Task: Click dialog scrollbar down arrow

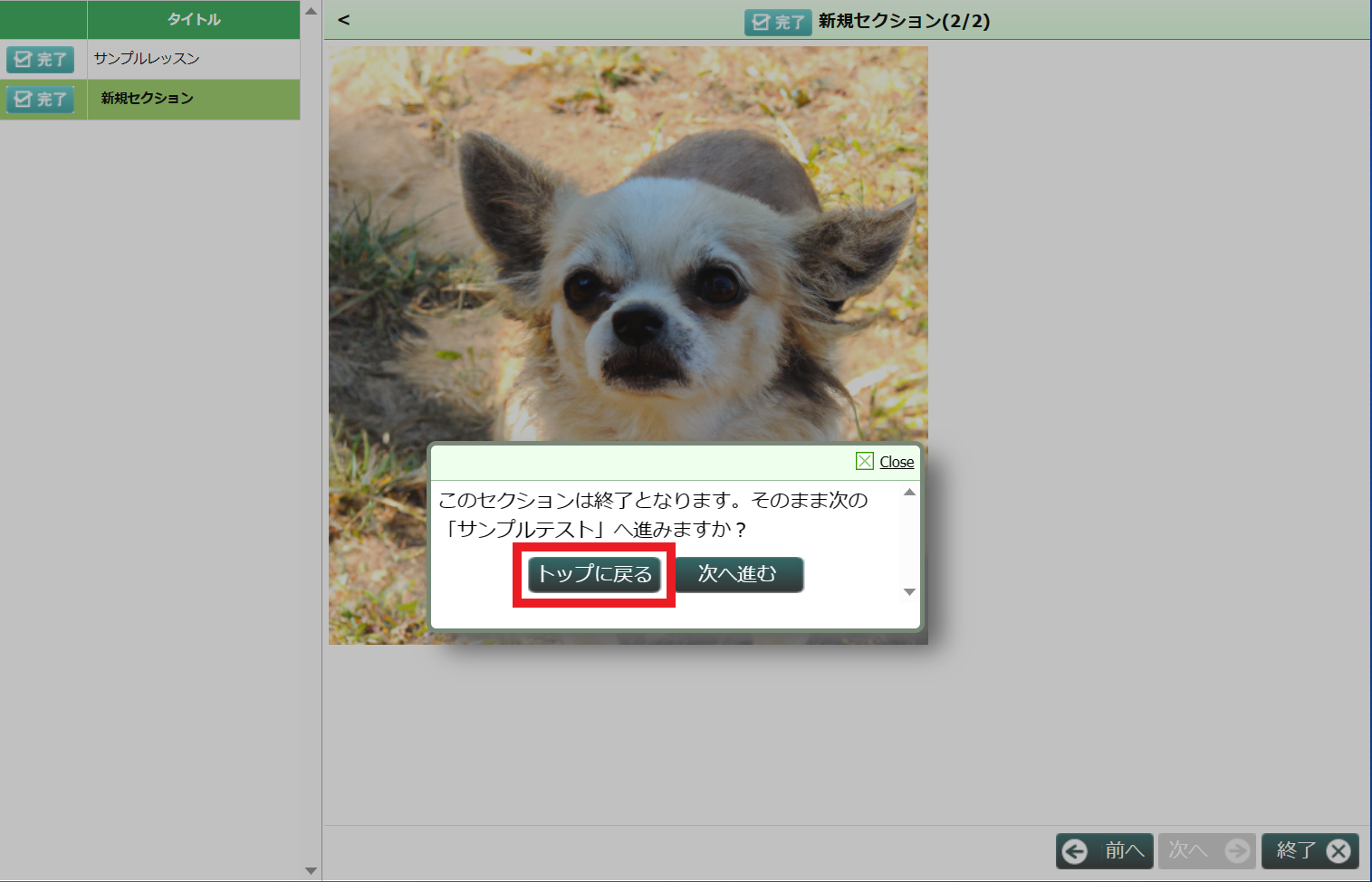Action: coord(910,591)
